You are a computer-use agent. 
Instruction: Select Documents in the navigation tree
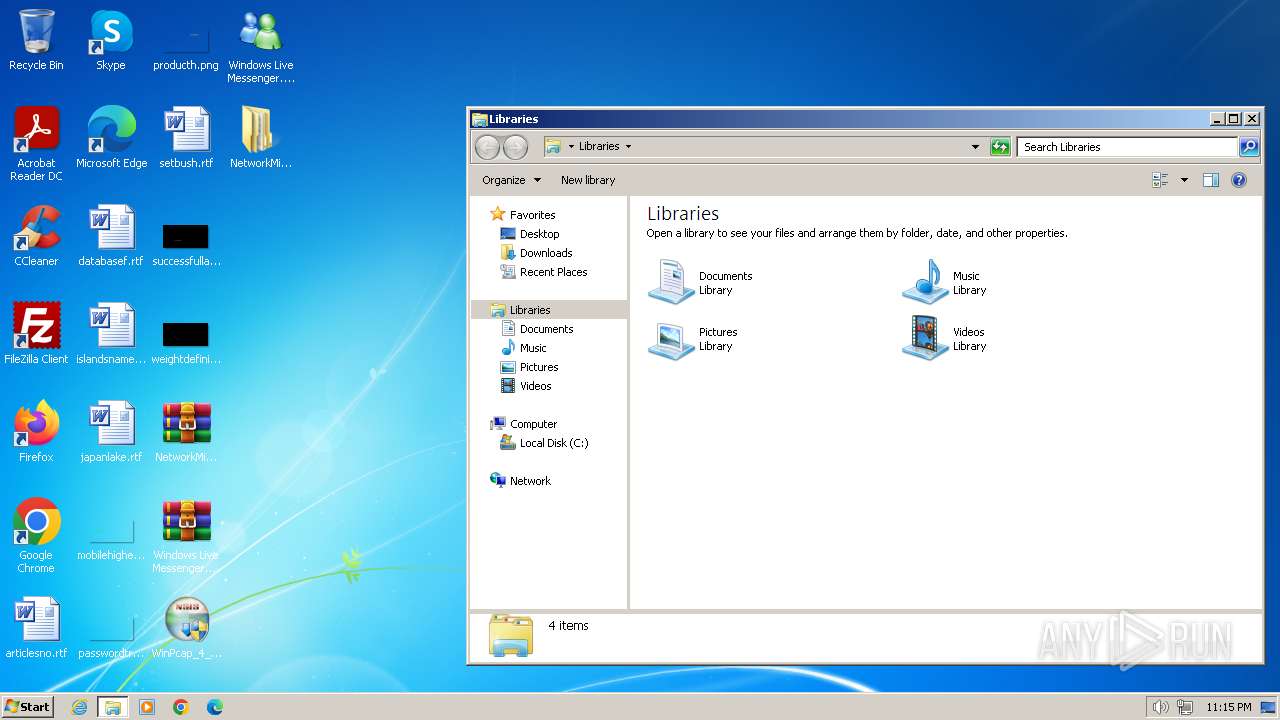coord(546,329)
